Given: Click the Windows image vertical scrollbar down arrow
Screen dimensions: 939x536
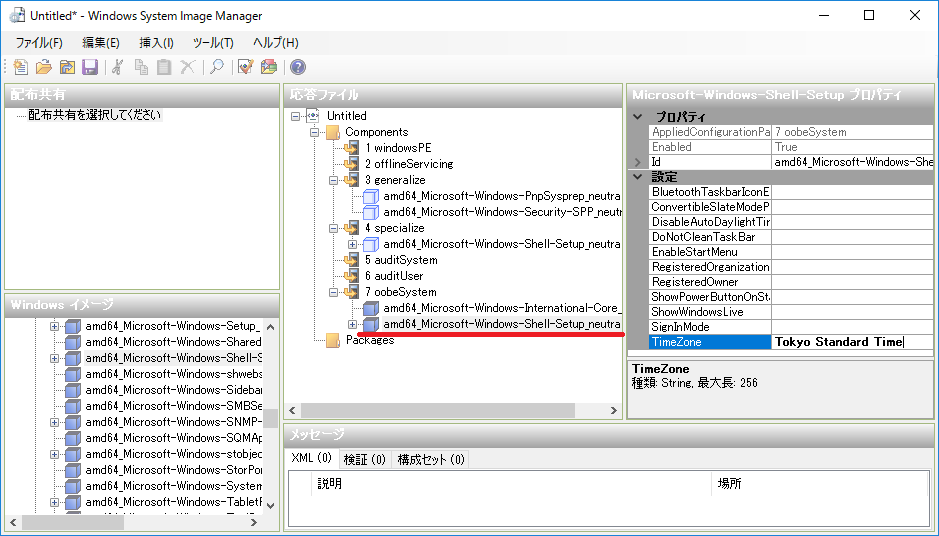Looking at the screenshot, I should pos(271,505).
